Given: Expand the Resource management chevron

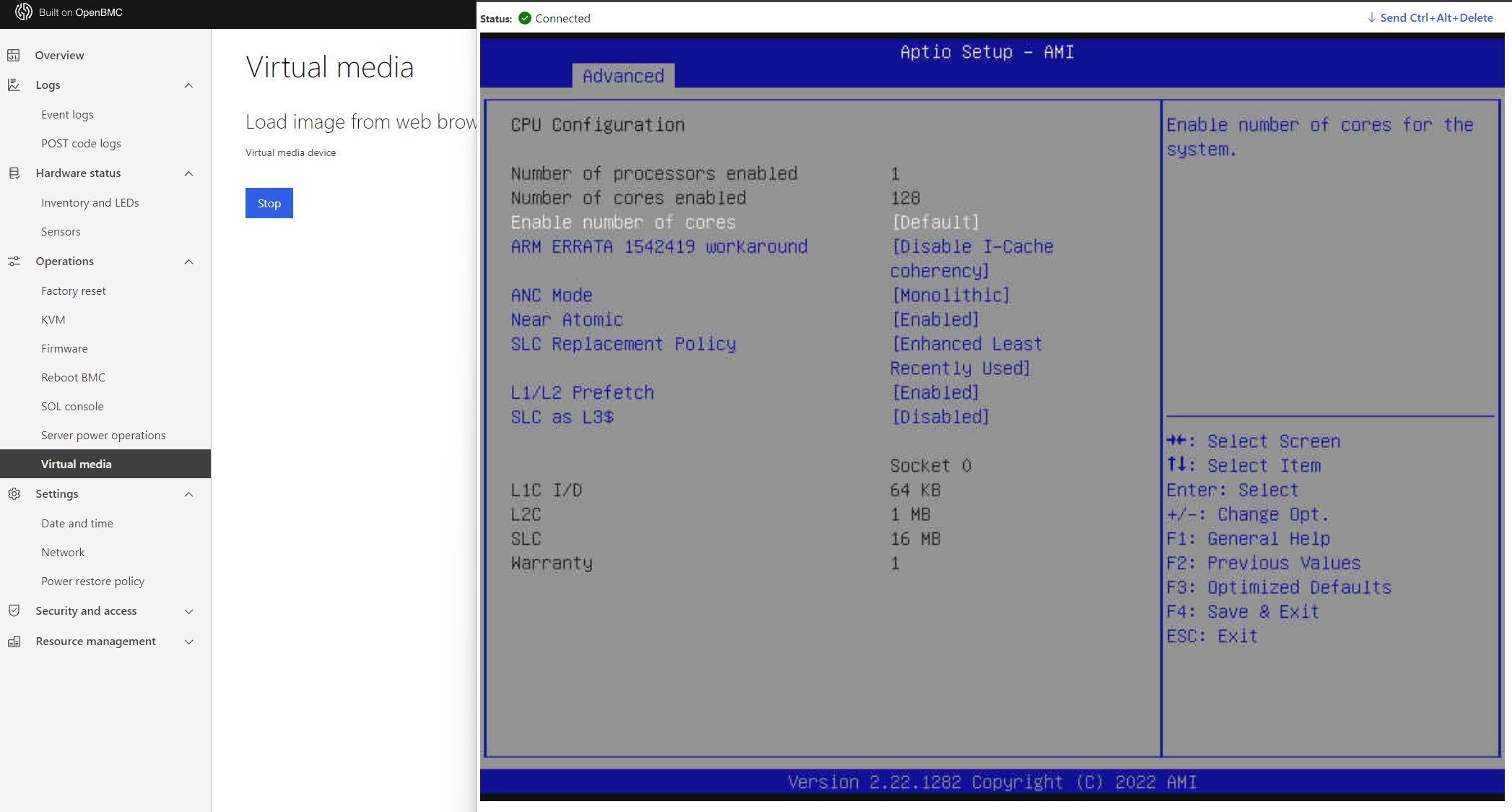Looking at the screenshot, I should [189, 642].
